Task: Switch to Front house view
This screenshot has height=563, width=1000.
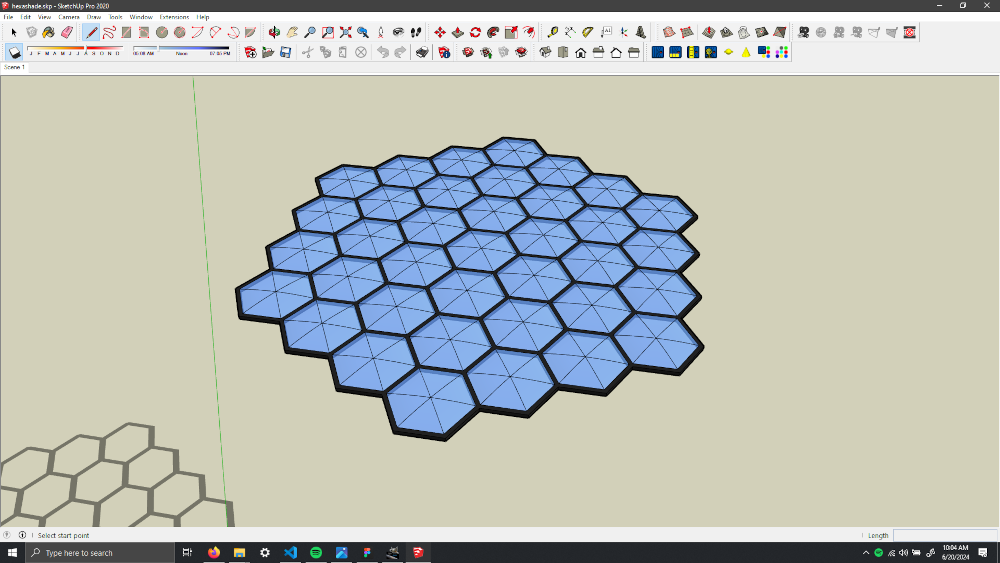Action: click(580, 52)
